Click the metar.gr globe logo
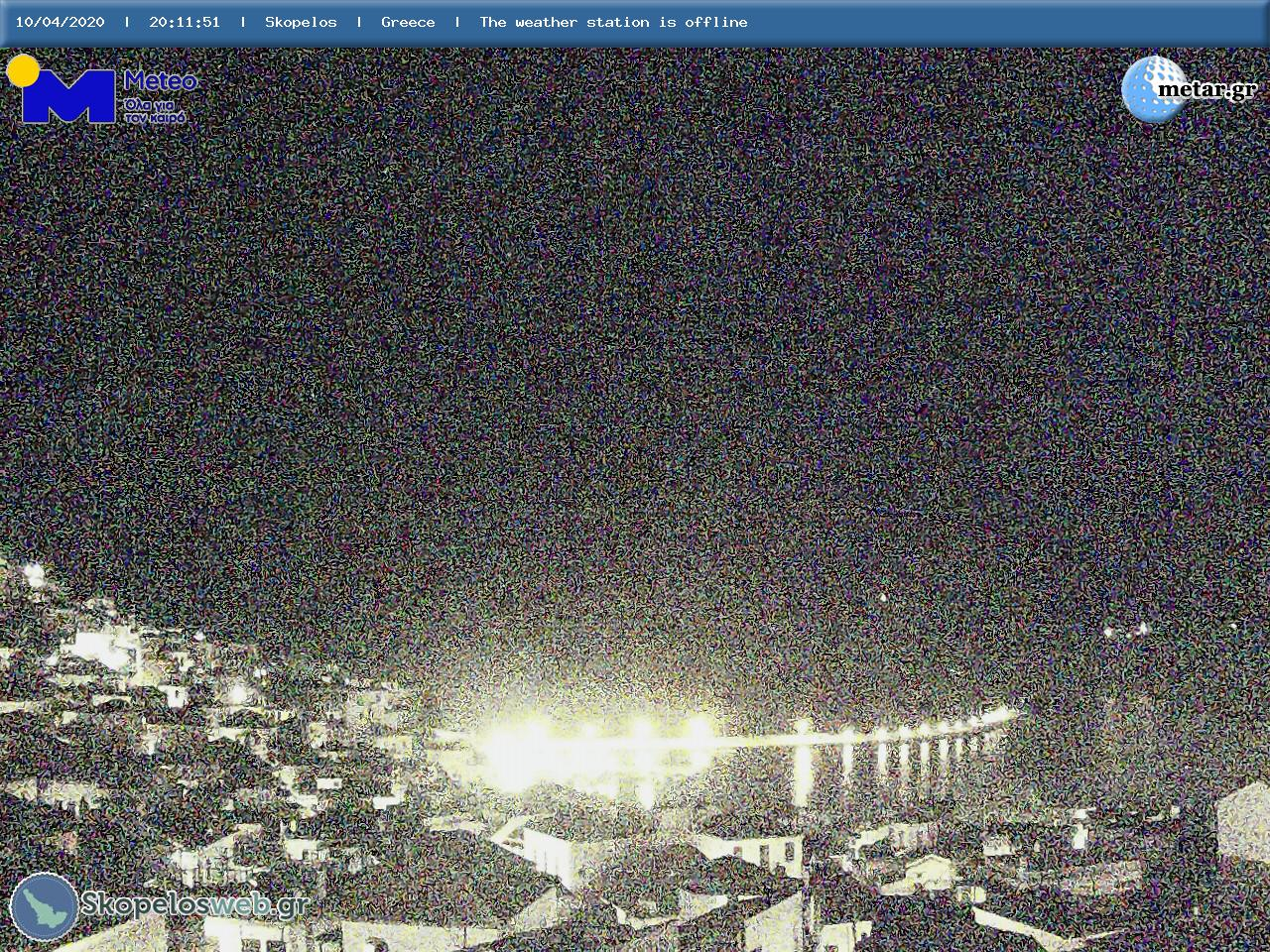 1190,89
